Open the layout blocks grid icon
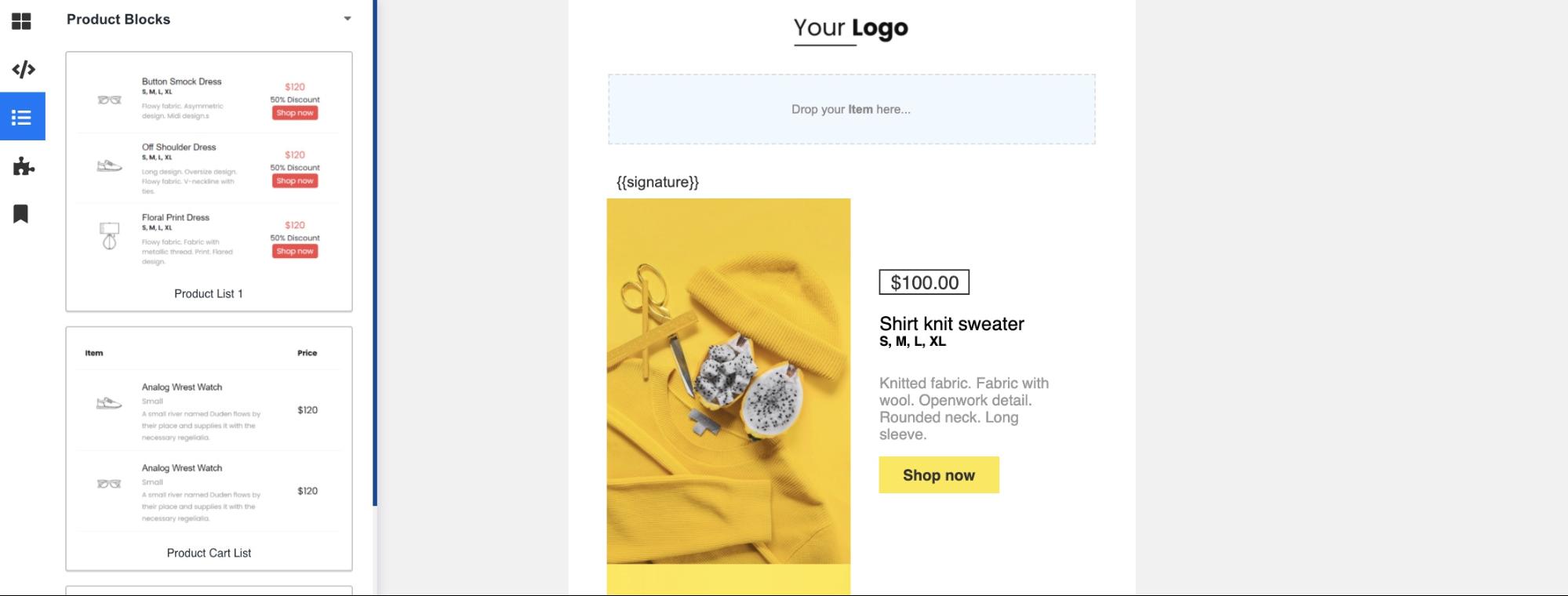 [x=22, y=21]
